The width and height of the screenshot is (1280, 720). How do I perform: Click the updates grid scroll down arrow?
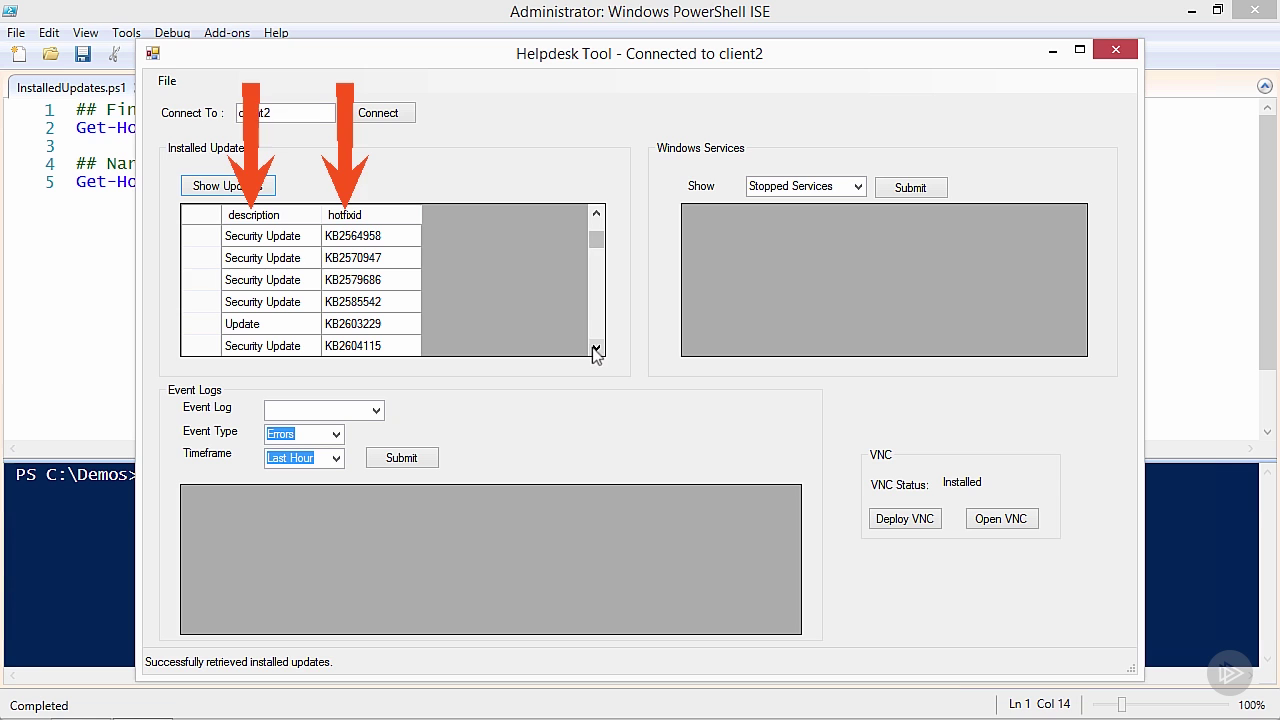(596, 348)
